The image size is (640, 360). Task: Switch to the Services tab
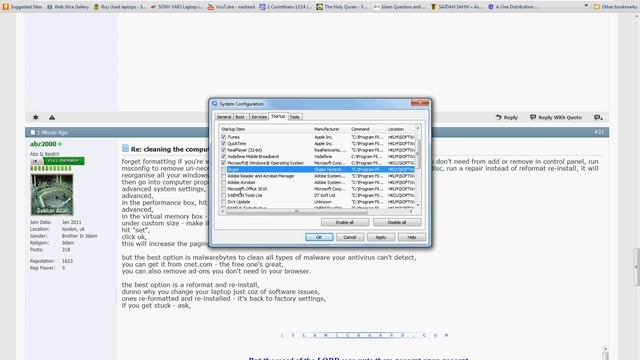tap(259, 117)
